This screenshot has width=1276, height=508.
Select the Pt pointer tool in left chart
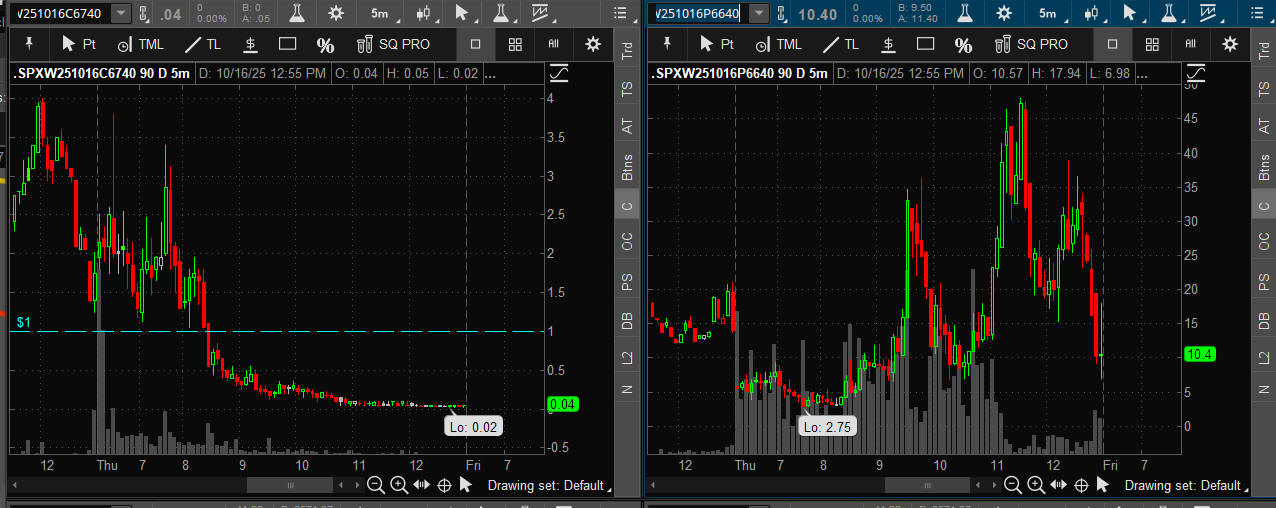79,44
